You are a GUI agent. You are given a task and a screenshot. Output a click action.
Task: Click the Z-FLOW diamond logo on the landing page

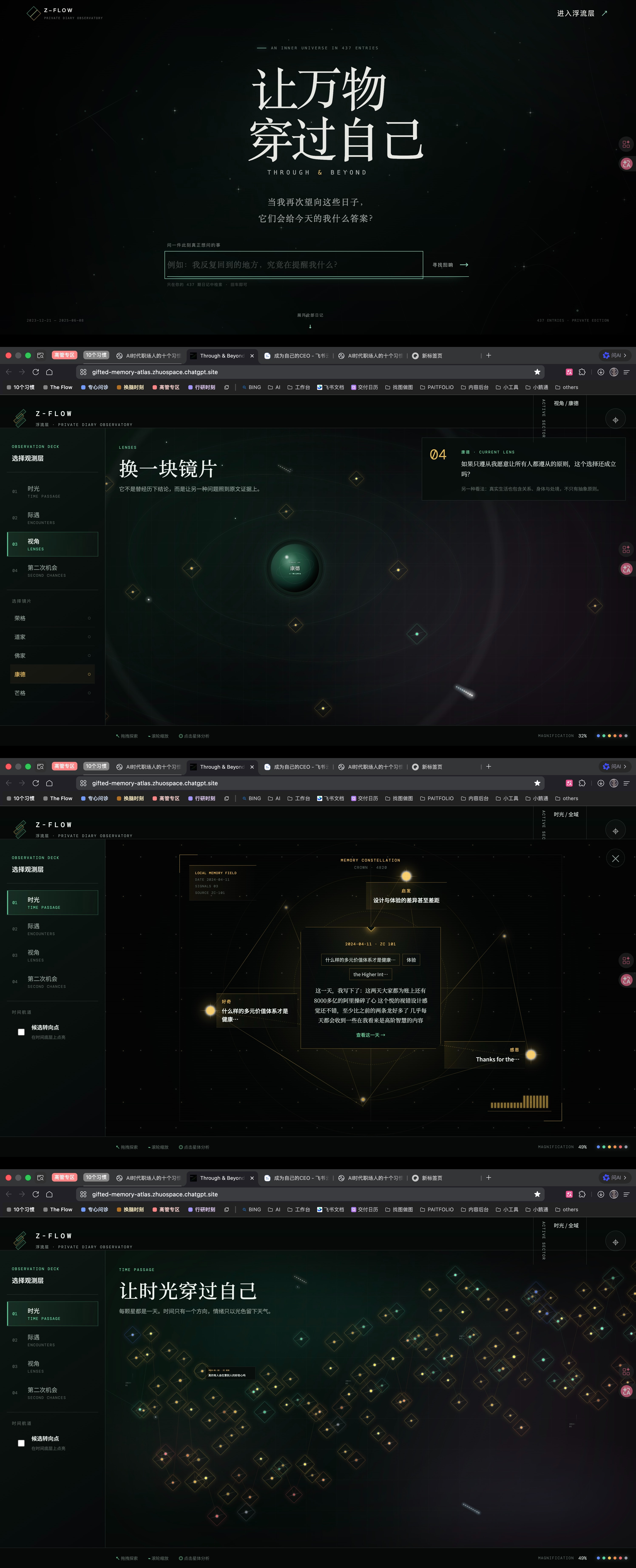(33, 13)
